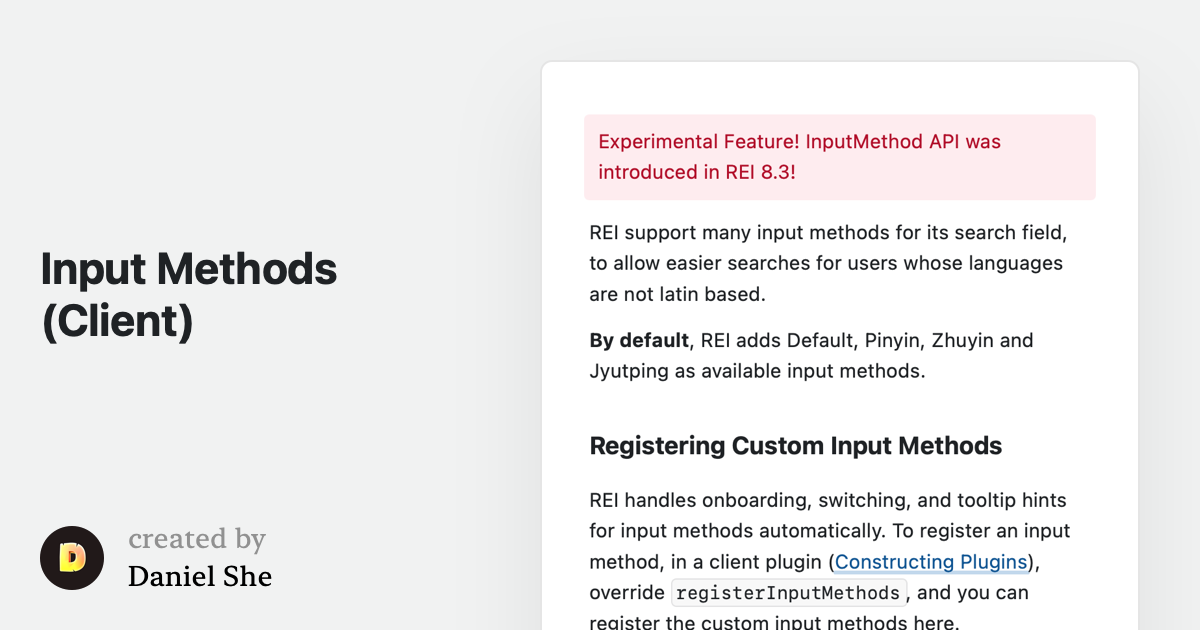Click the Daniel She author name
This screenshot has width=1200, height=630.
point(200,577)
